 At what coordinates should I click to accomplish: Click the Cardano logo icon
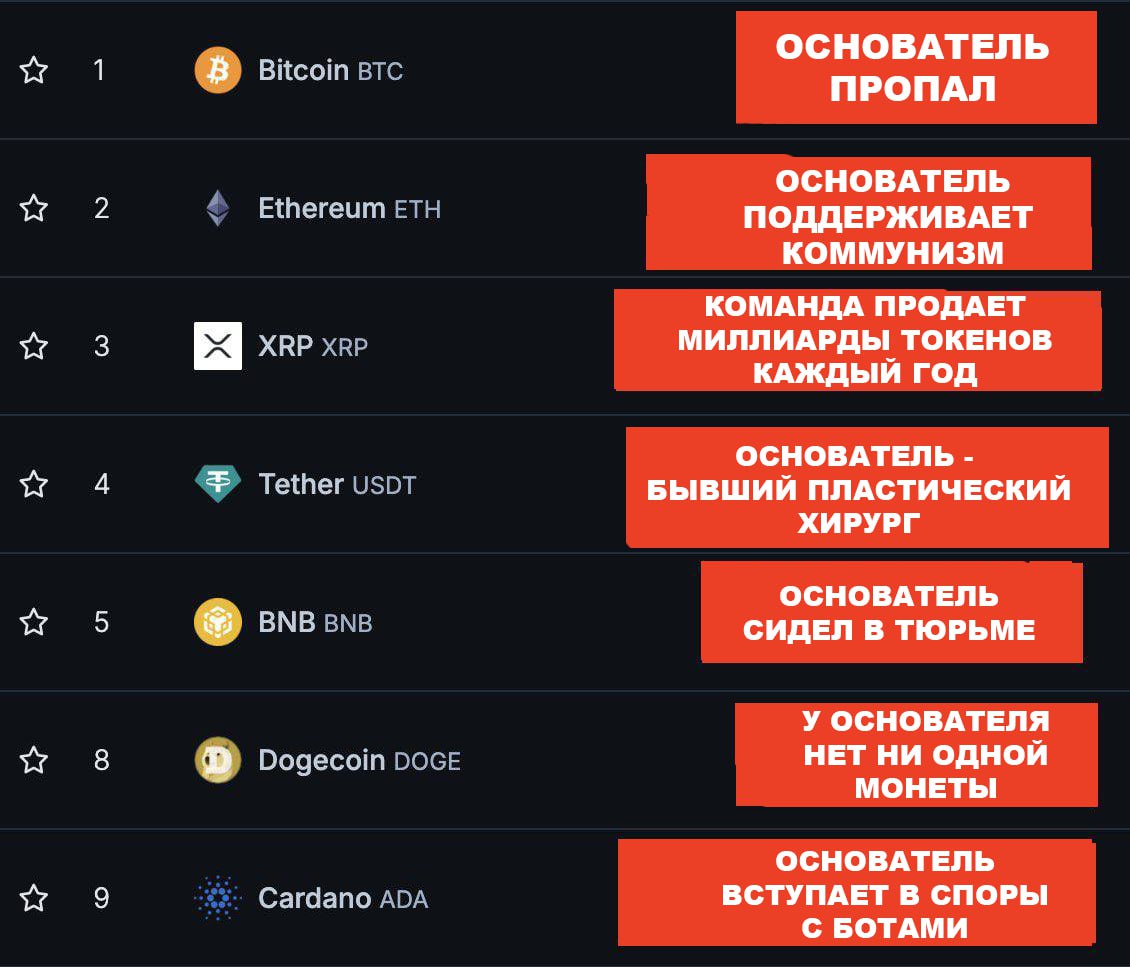[217, 899]
